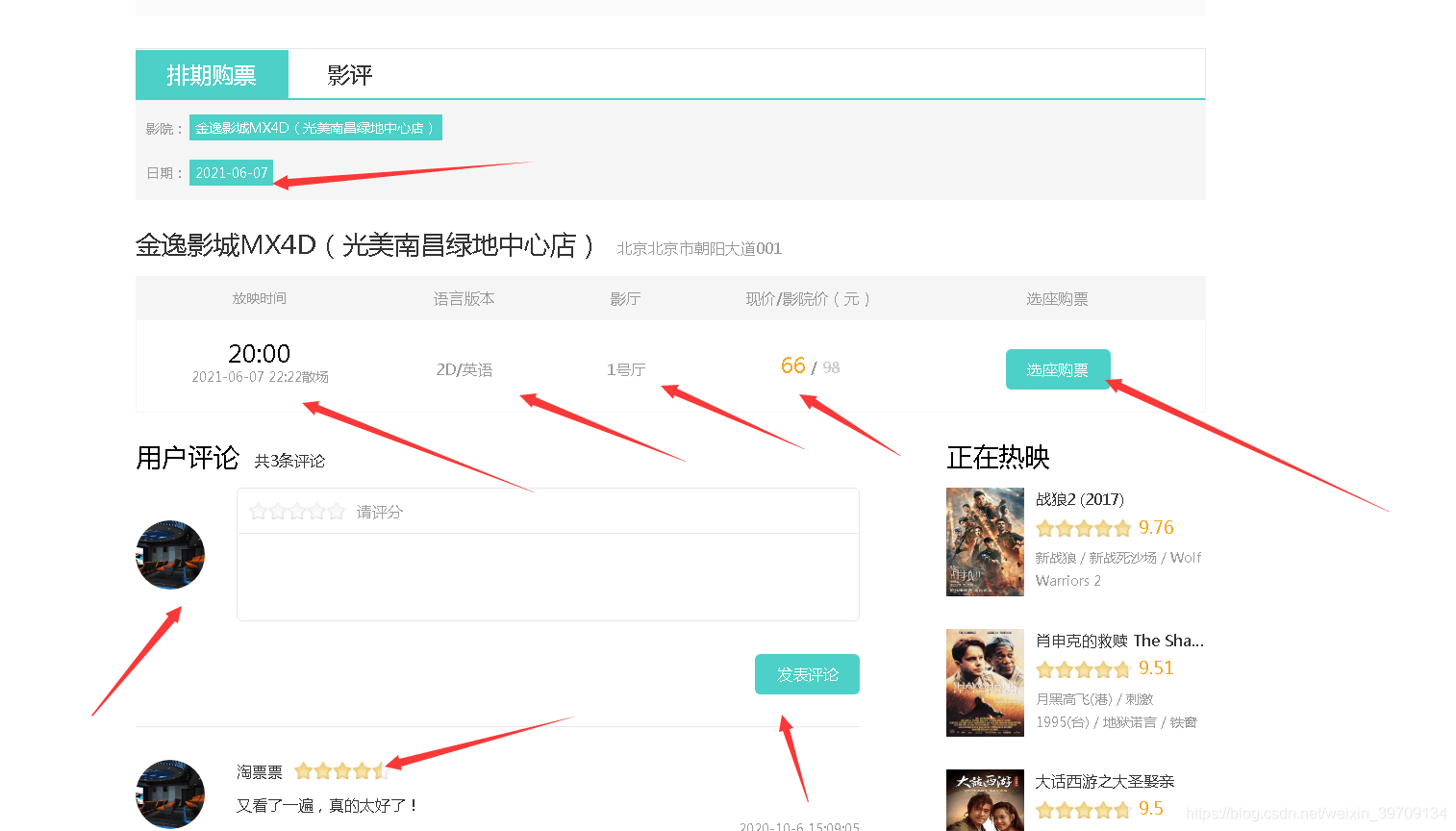Open the 大话西游之大圣娶亲 movie poster
This screenshot has width=1456, height=831.
coord(985,800)
